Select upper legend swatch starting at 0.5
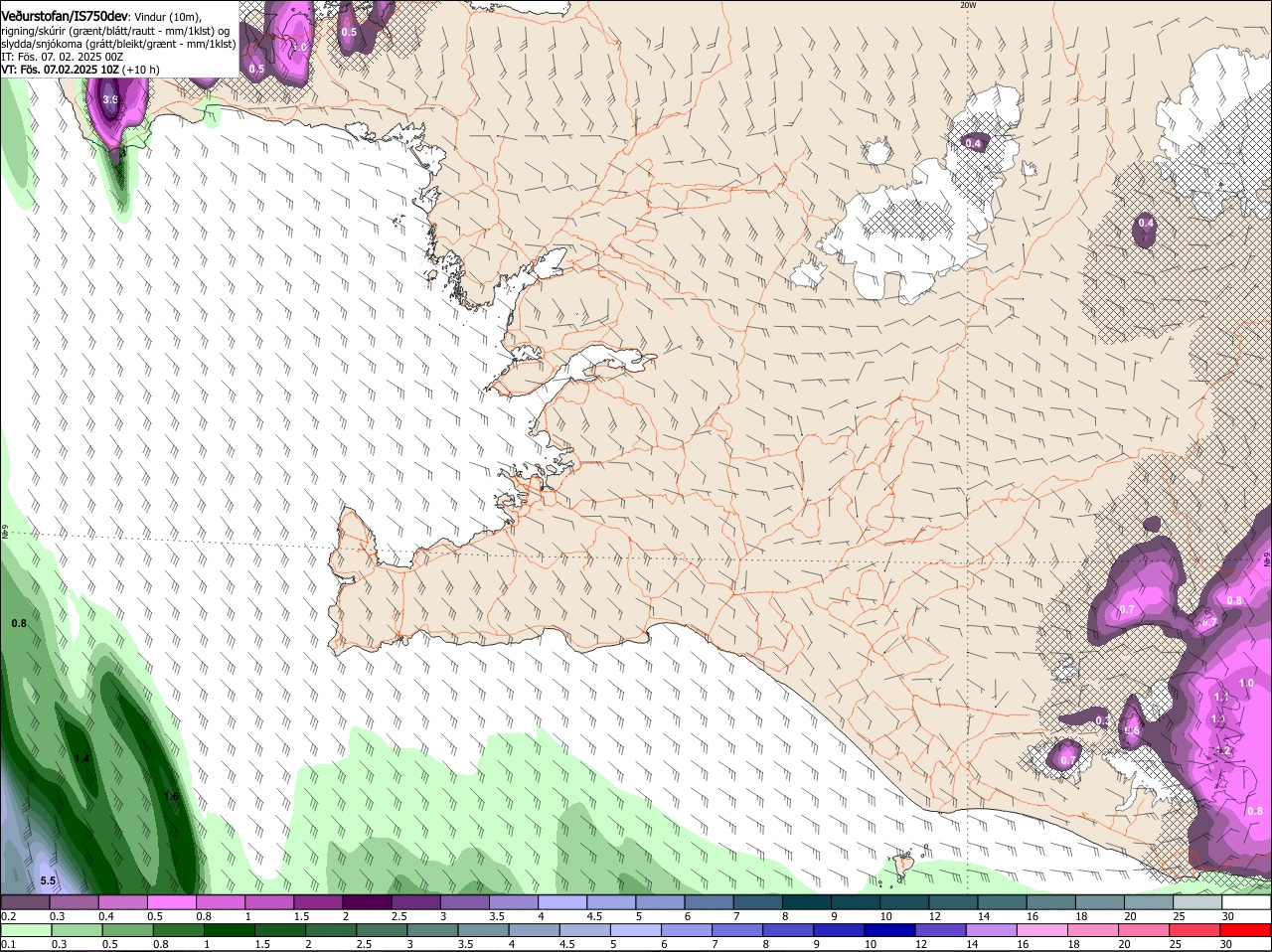 [171, 902]
